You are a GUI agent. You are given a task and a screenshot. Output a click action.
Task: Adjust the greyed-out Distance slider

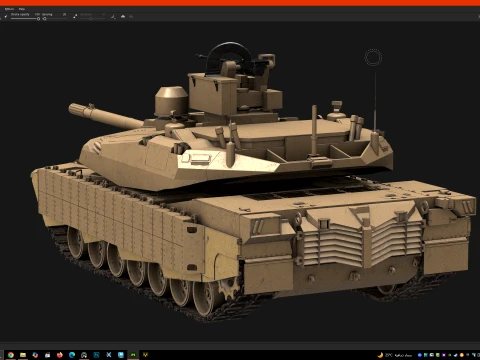coord(93,19)
